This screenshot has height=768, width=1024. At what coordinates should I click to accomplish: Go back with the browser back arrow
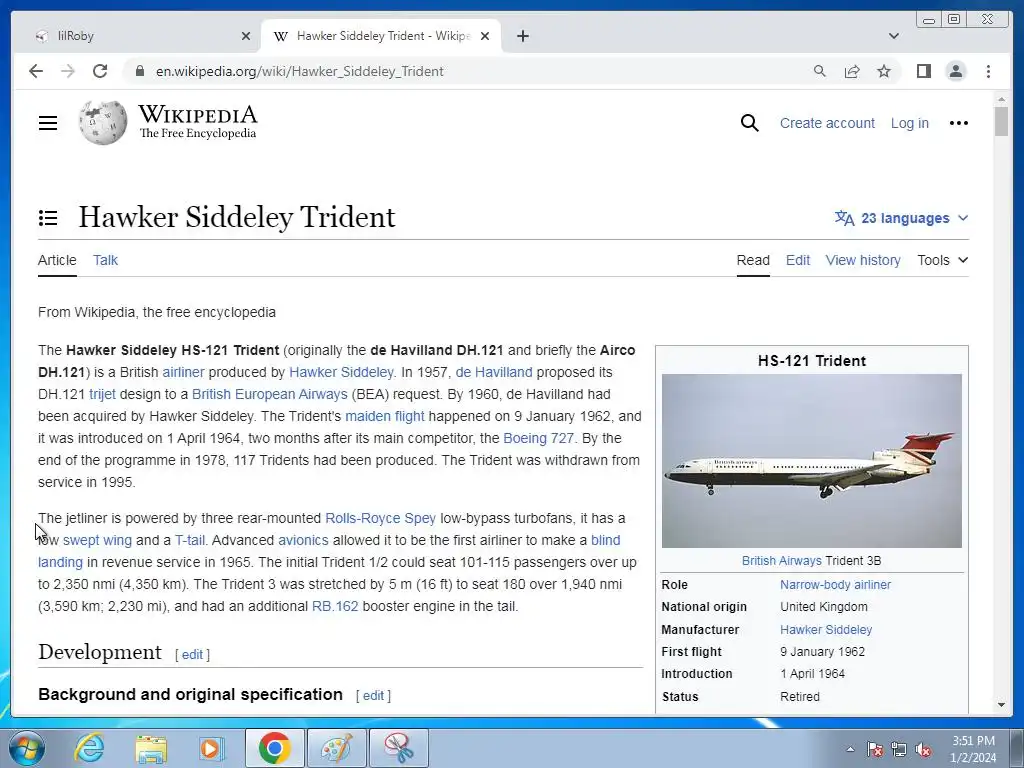36,71
